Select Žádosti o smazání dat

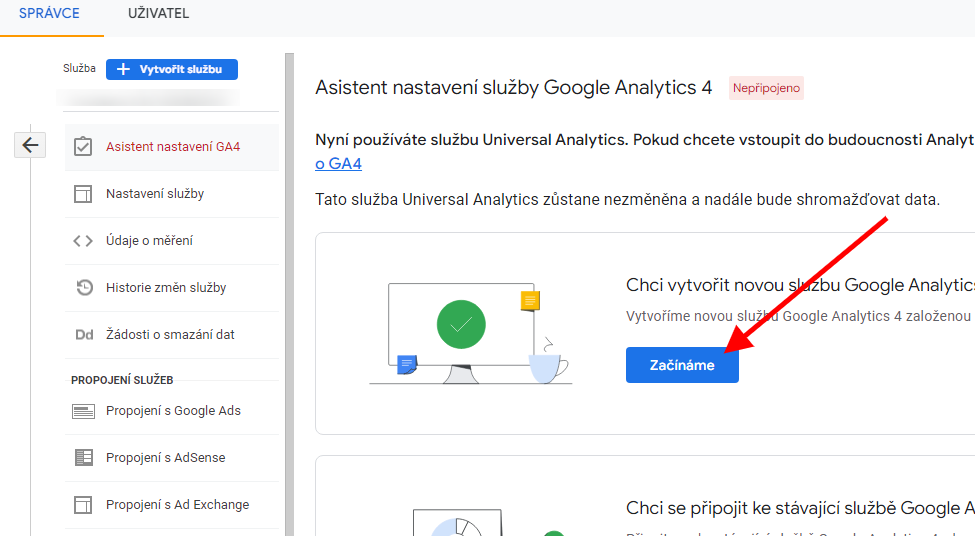coord(170,335)
